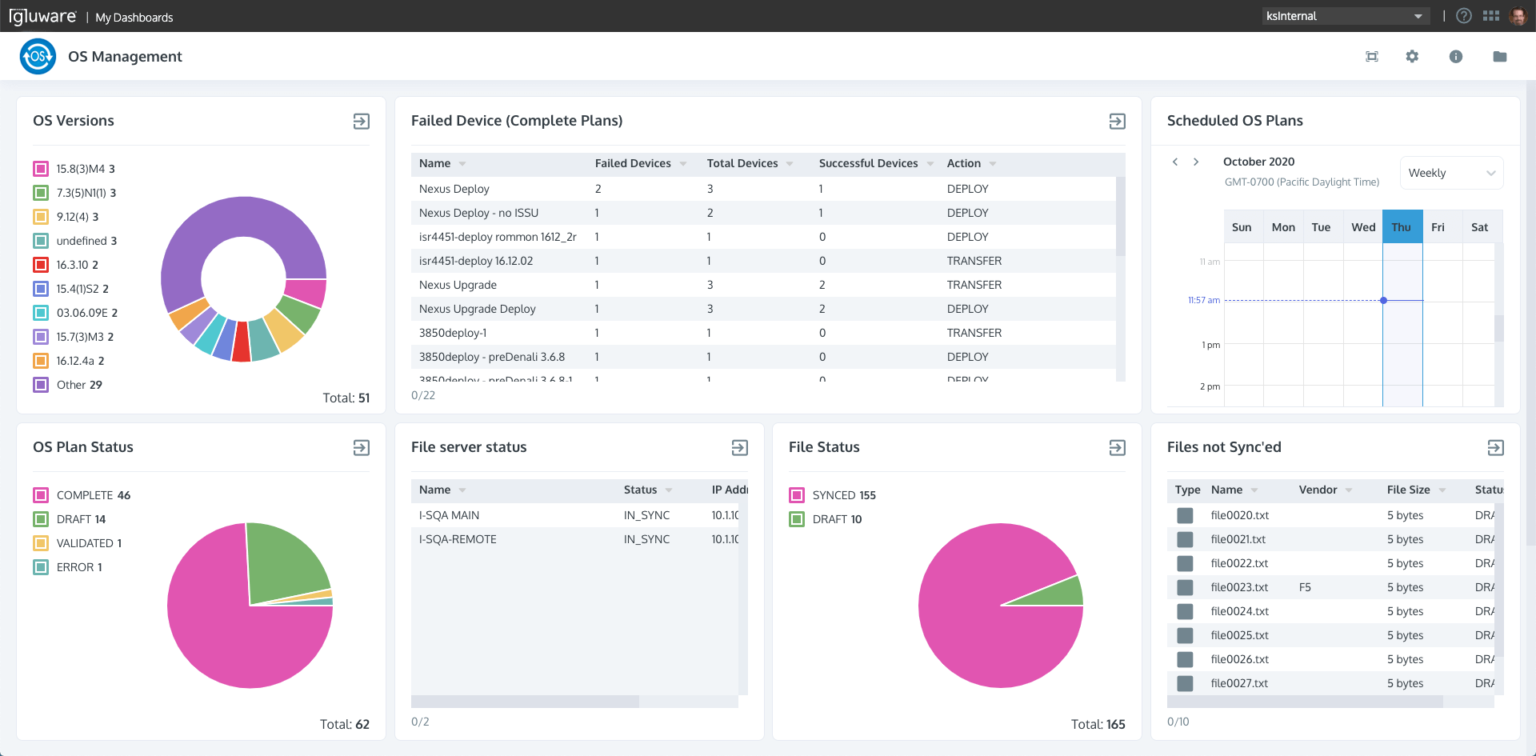Open the Weekly view dropdown
Screen dimensions: 1536x756
[x=1451, y=172]
